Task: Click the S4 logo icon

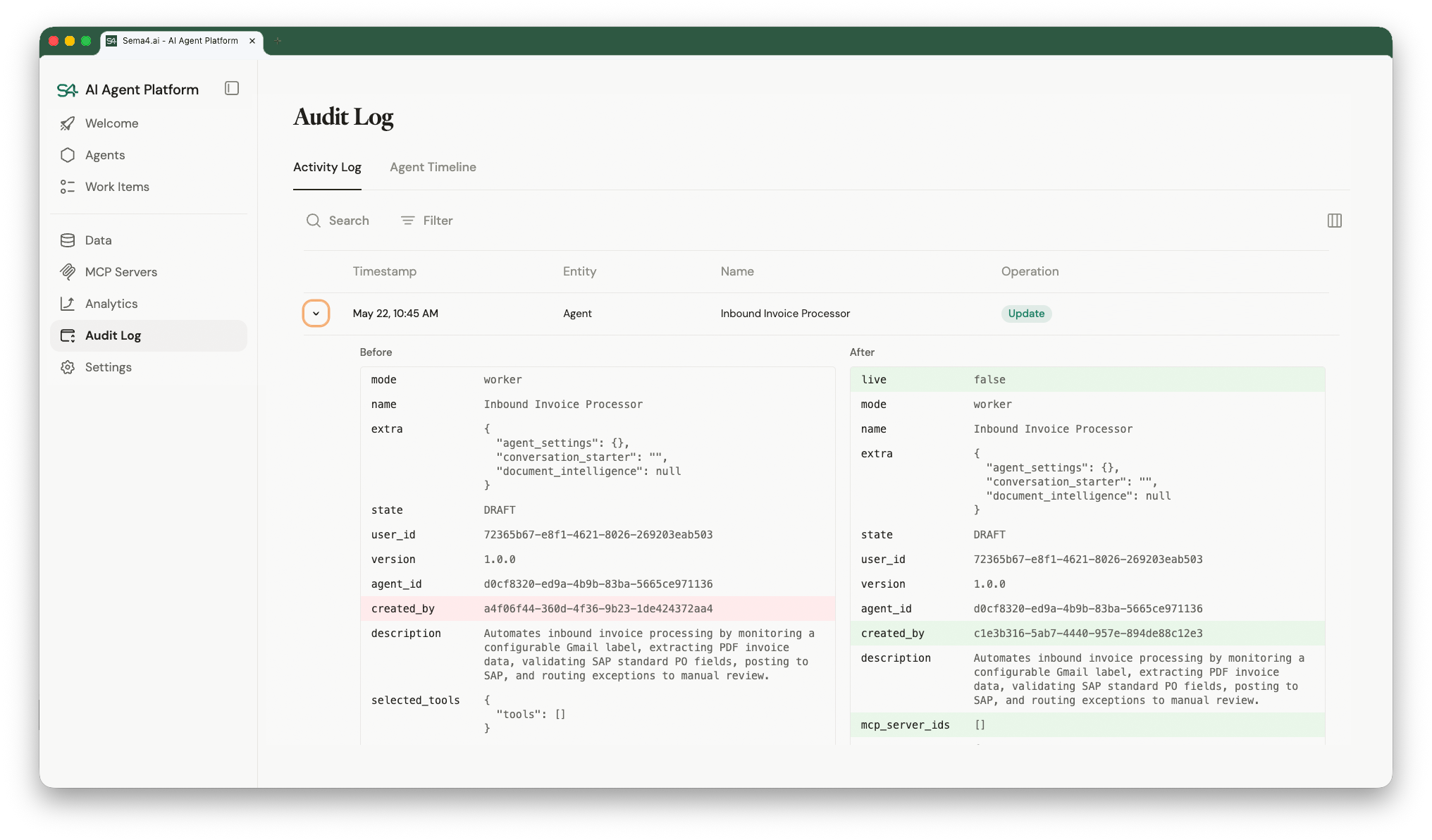Action: [67, 89]
